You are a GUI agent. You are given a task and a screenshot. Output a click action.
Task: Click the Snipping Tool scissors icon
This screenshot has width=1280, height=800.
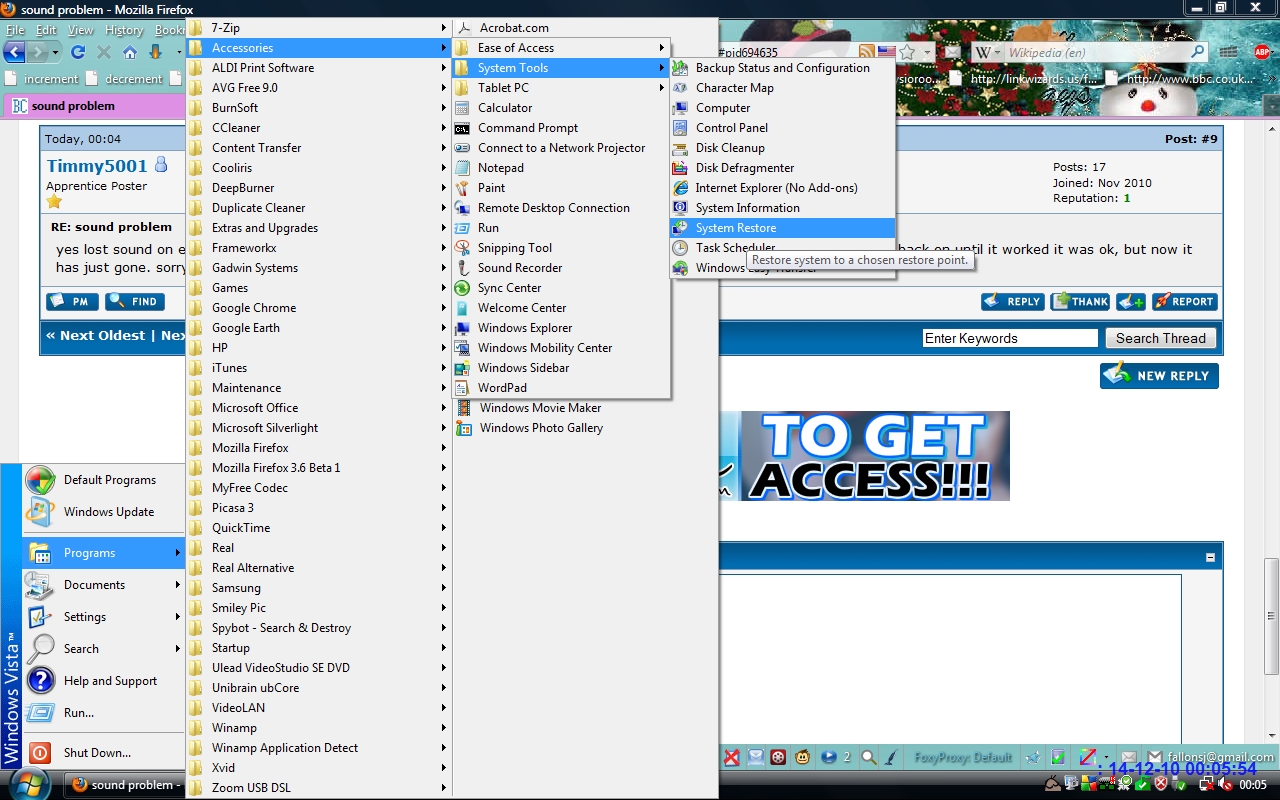click(x=462, y=248)
